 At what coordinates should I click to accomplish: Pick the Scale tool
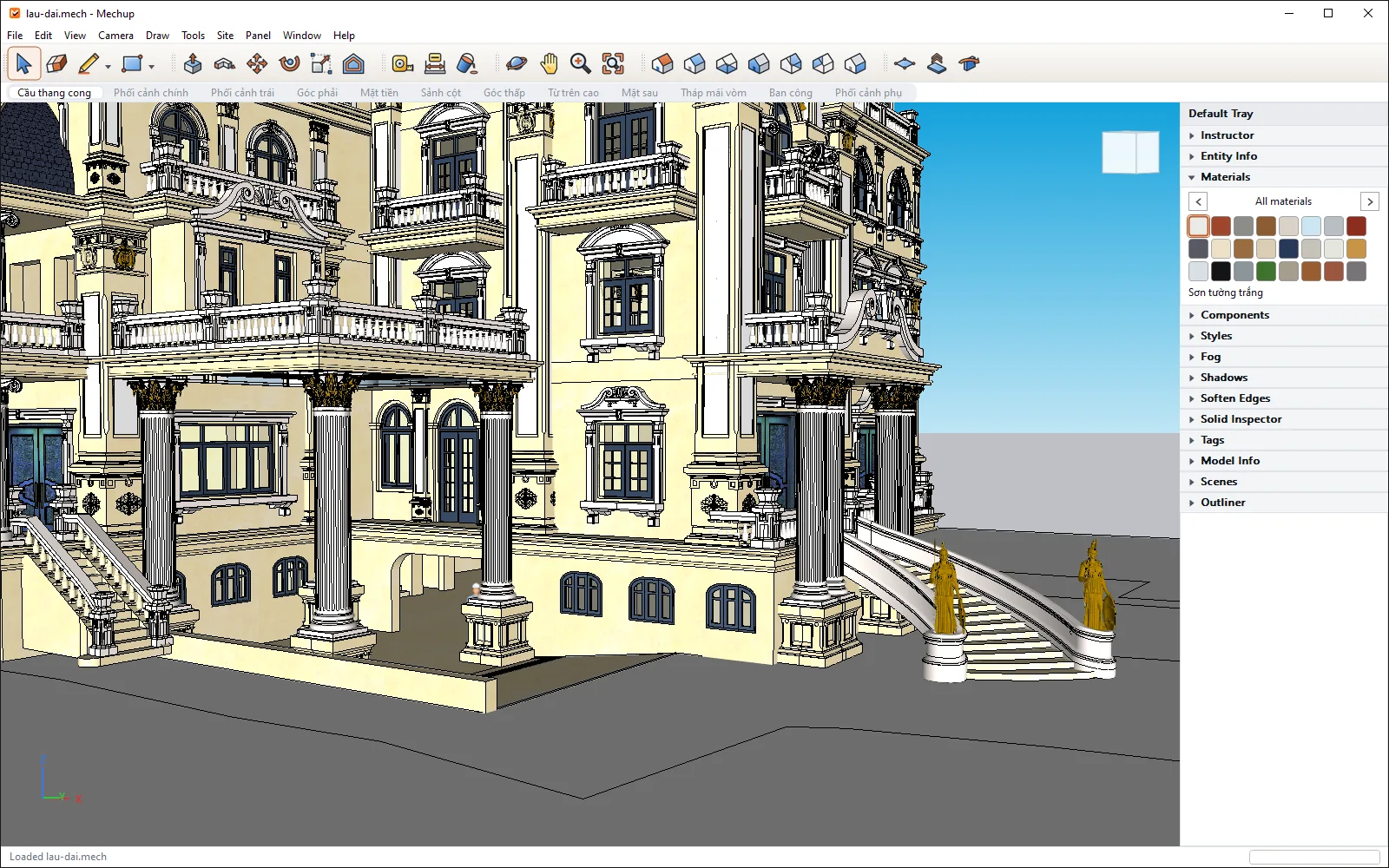(x=321, y=63)
